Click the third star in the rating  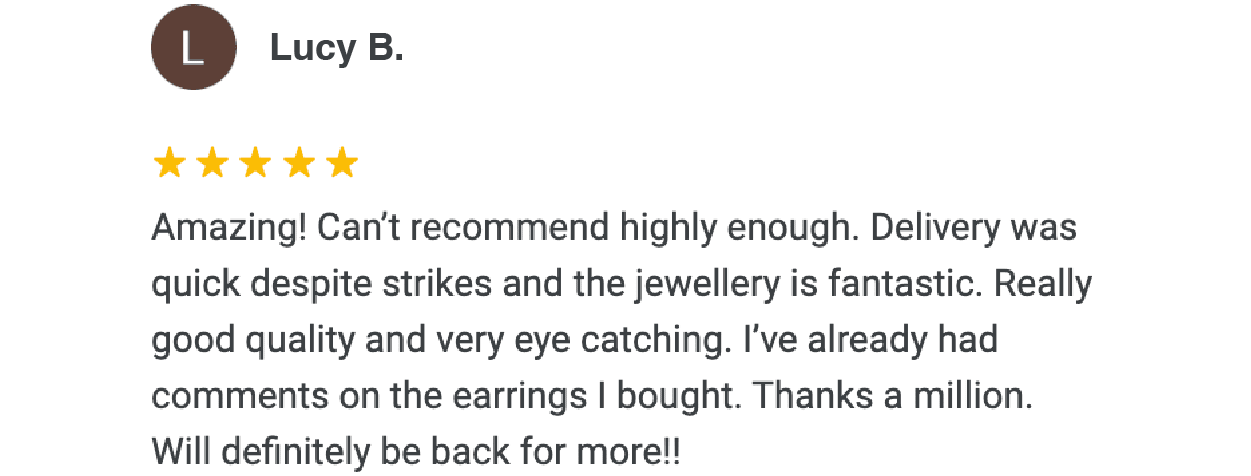point(255,163)
